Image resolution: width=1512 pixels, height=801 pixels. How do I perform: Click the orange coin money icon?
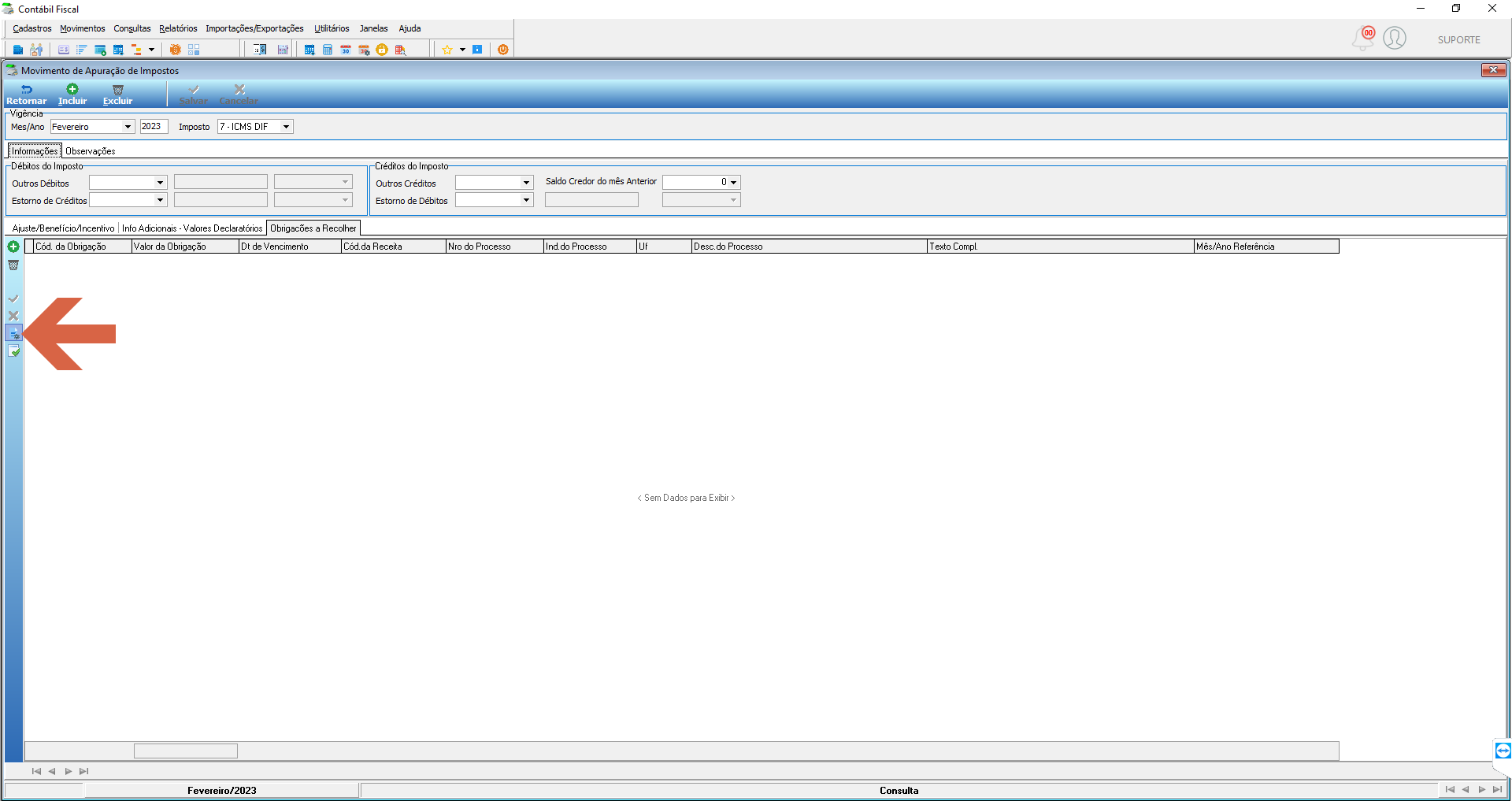coord(175,50)
